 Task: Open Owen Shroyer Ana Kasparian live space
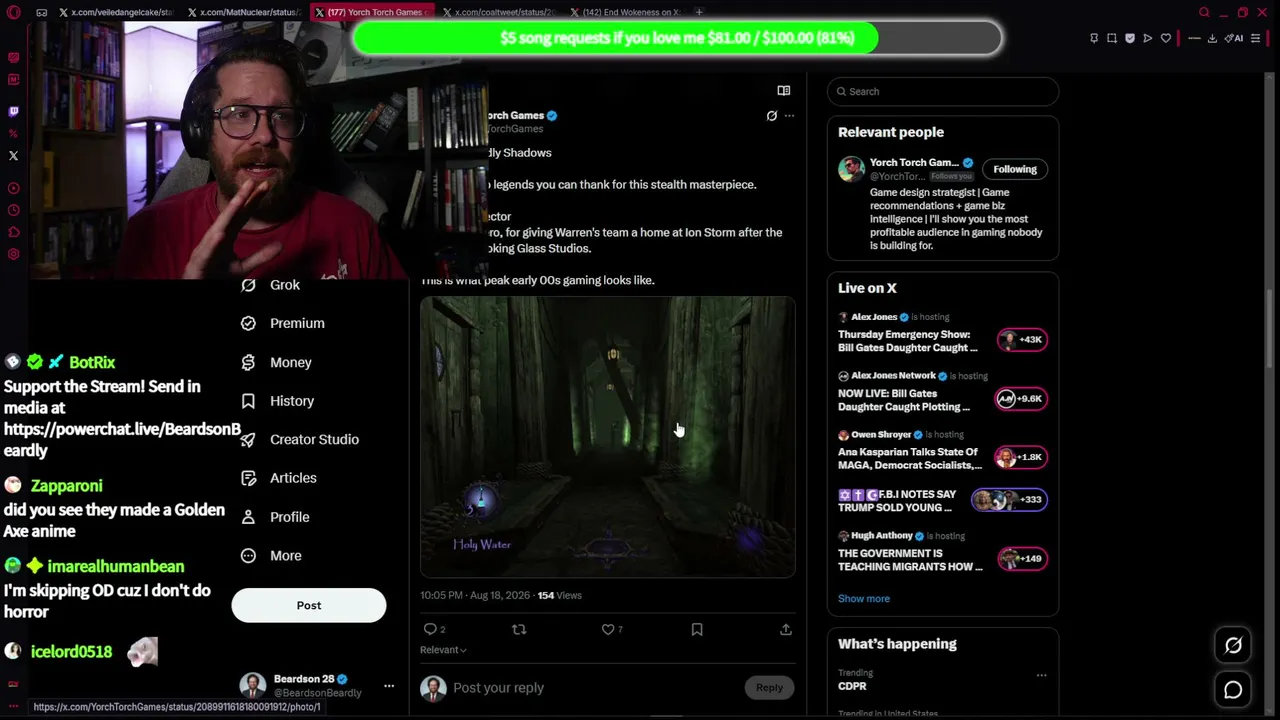(x=942, y=450)
